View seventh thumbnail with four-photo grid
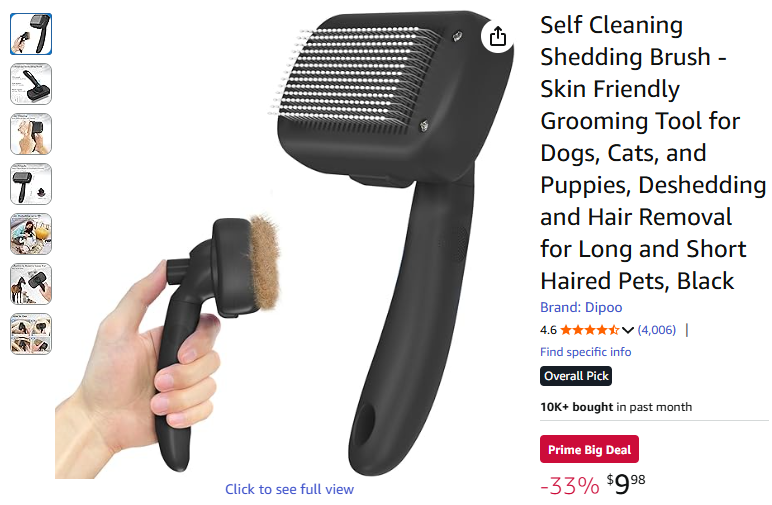 coord(31,334)
